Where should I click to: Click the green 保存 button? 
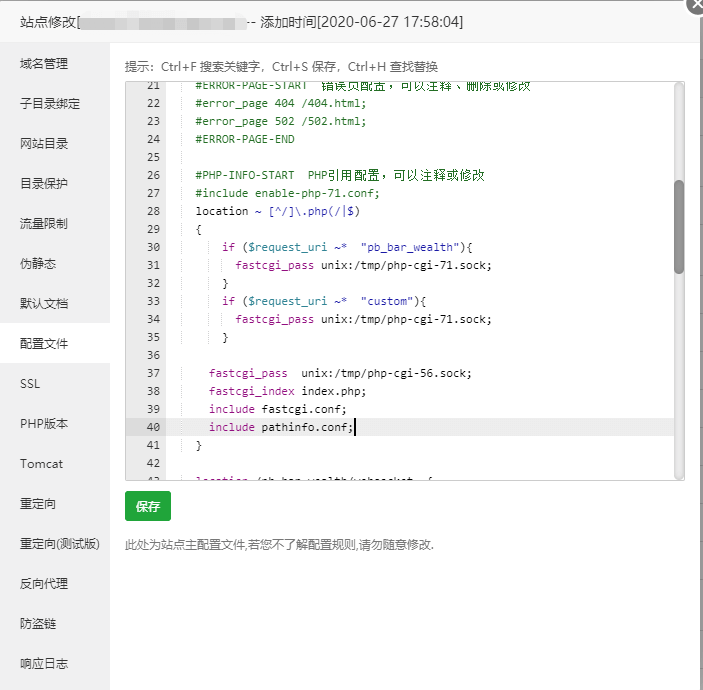[148, 506]
